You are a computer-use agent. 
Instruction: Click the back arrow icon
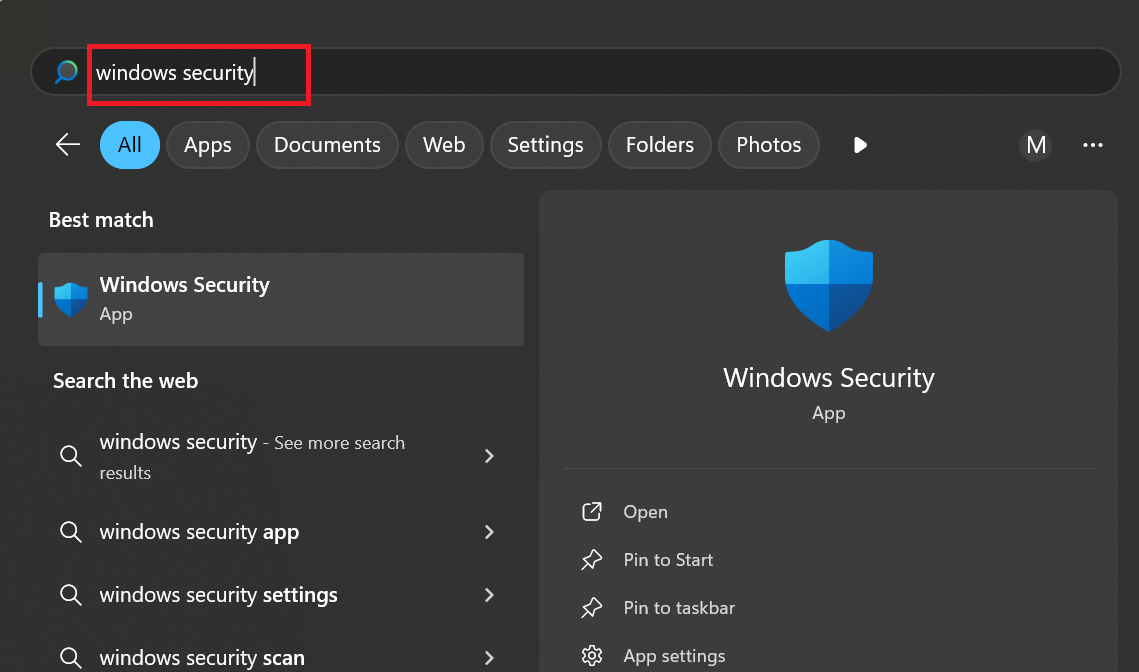[67, 145]
